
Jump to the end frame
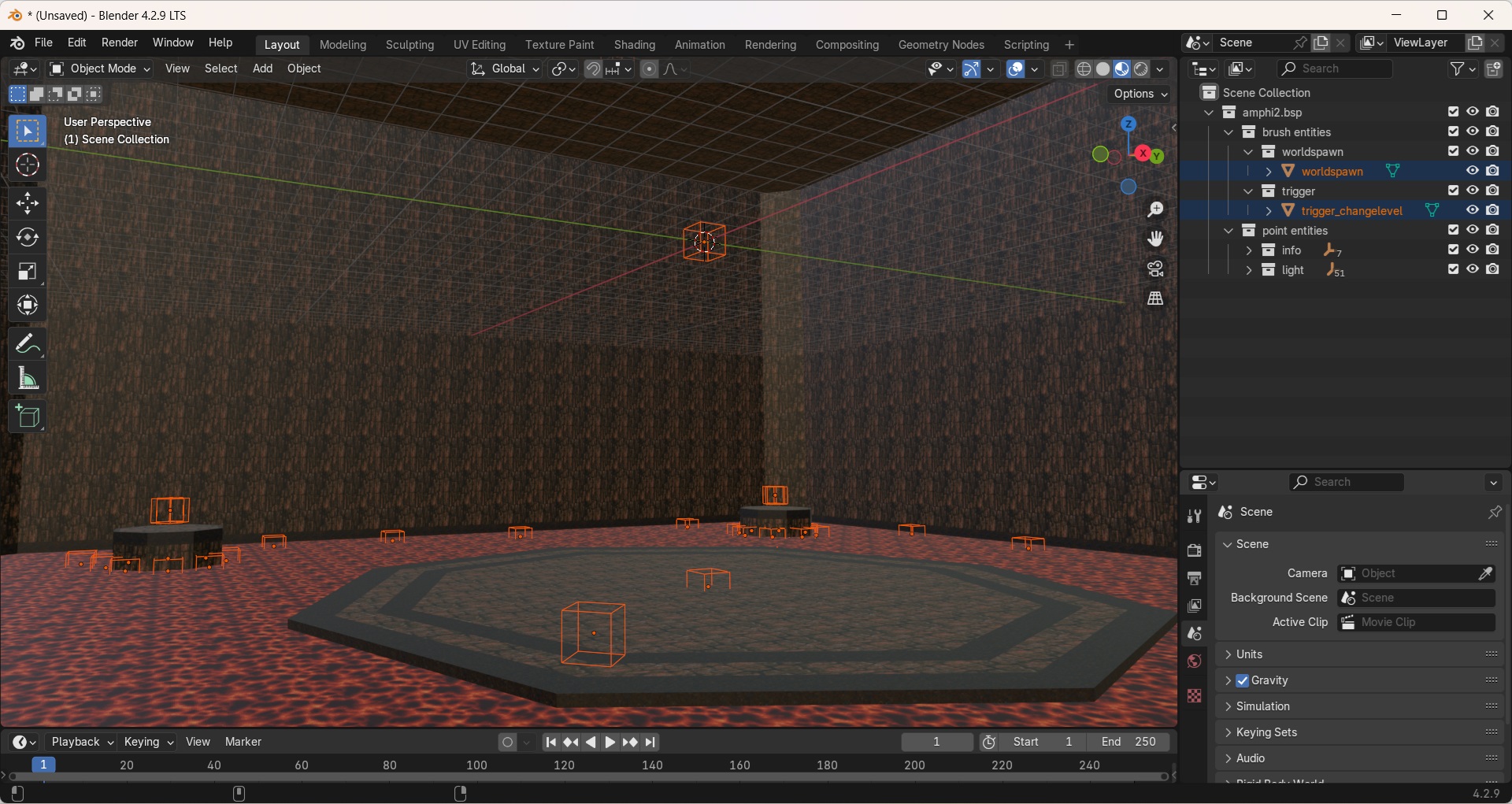[651, 743]
